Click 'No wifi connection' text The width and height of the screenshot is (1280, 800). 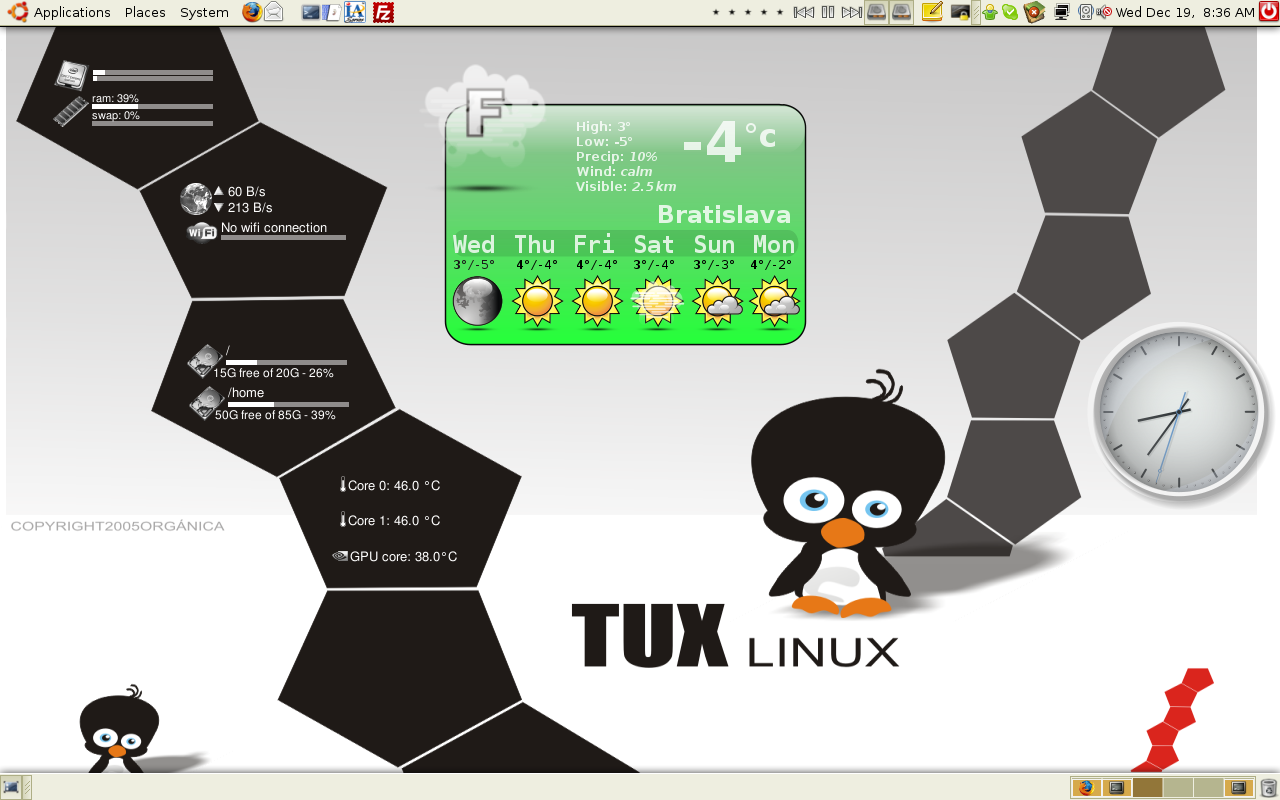pyautogui.click(x=274, y=228)
